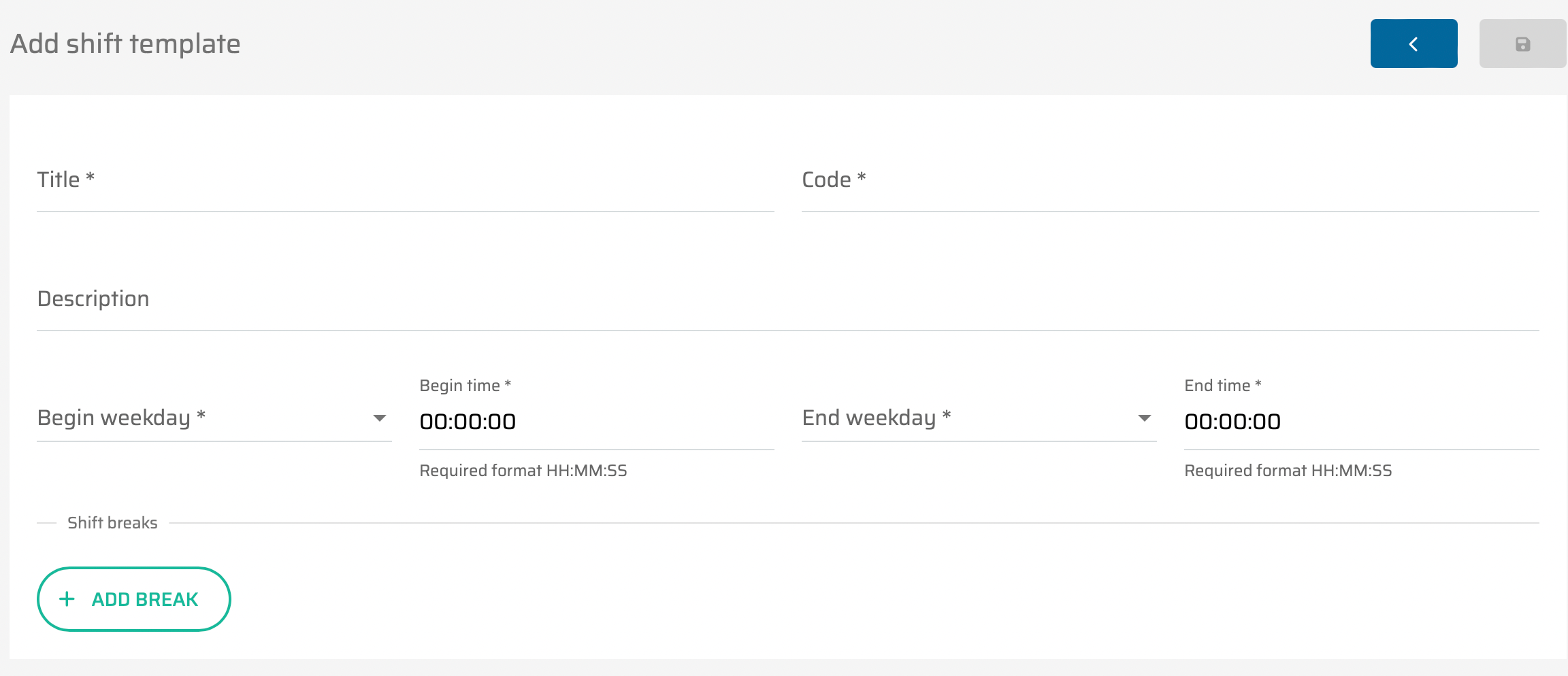Click the Shift breaks section label
The width and height of the screenshot is (1568, 676).
click(x=112, y=523)
